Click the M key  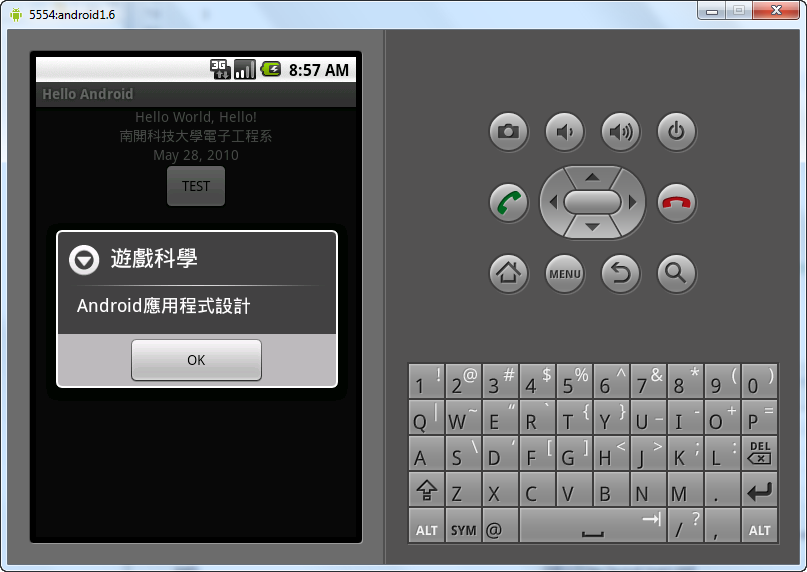(686, 490)
